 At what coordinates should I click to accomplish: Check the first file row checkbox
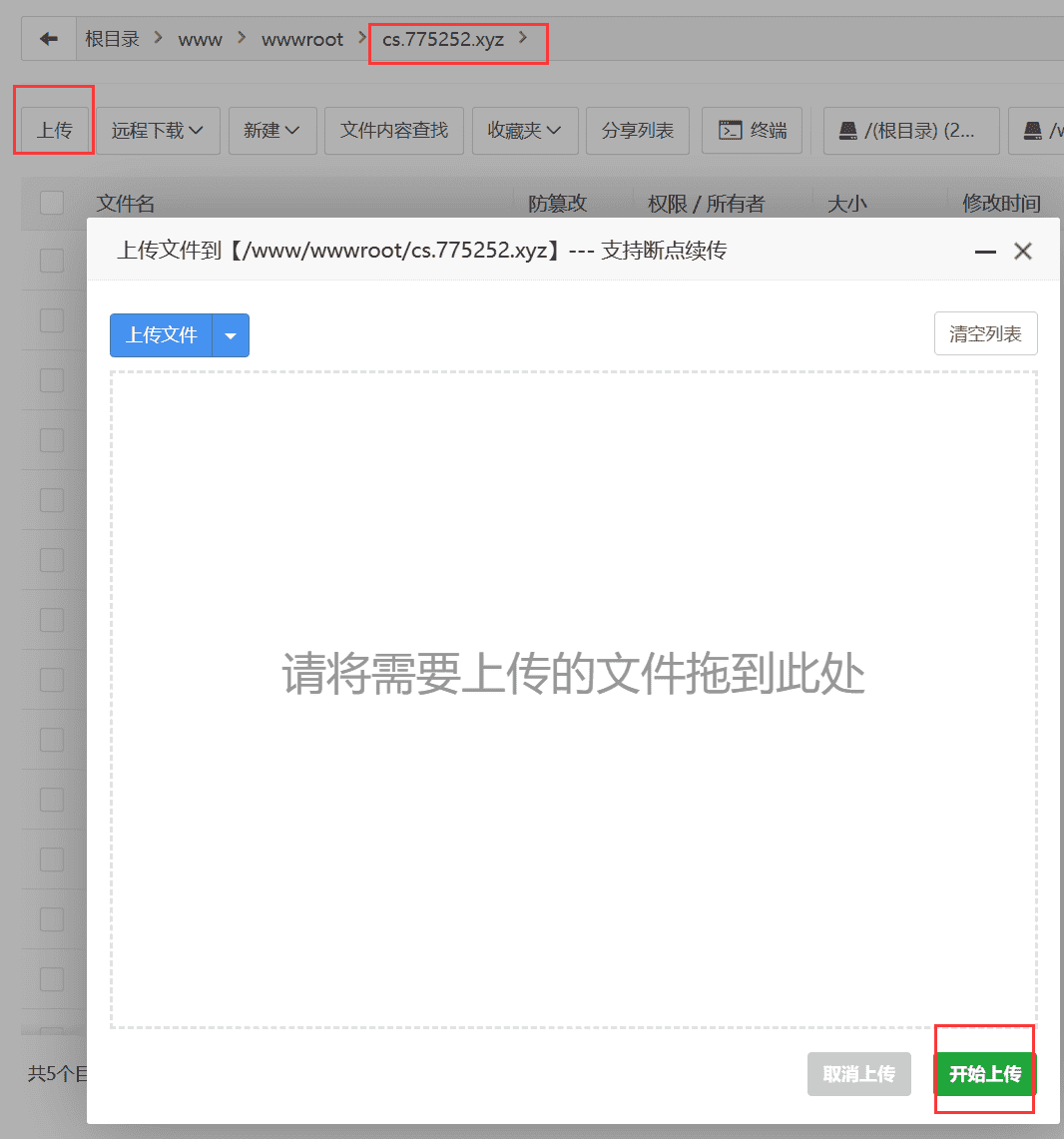point(51,261)
